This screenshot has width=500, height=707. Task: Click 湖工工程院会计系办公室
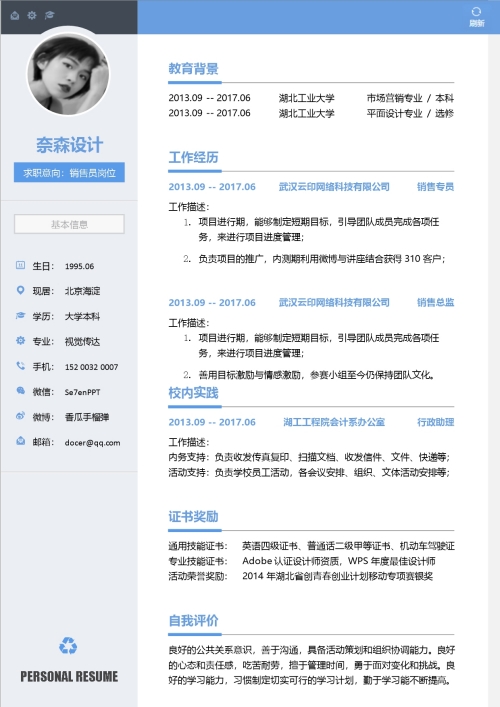[x=334, y=422]
